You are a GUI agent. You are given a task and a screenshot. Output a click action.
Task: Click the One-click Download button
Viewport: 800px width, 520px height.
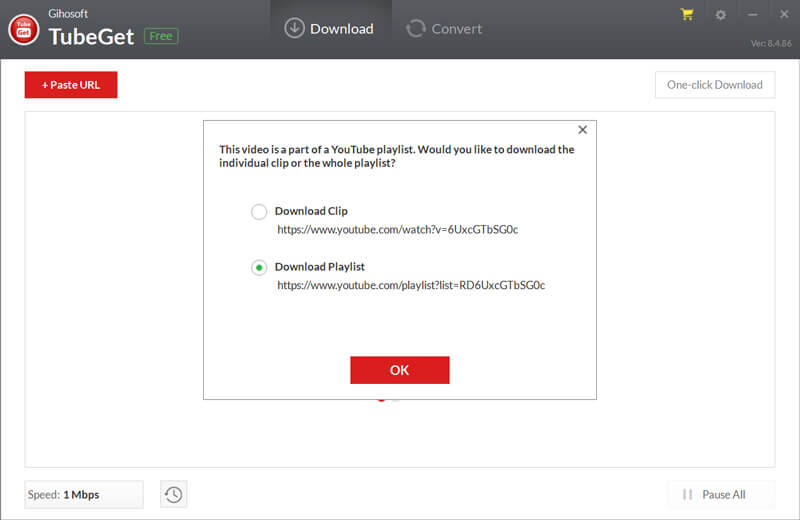[x=715, y=85]
